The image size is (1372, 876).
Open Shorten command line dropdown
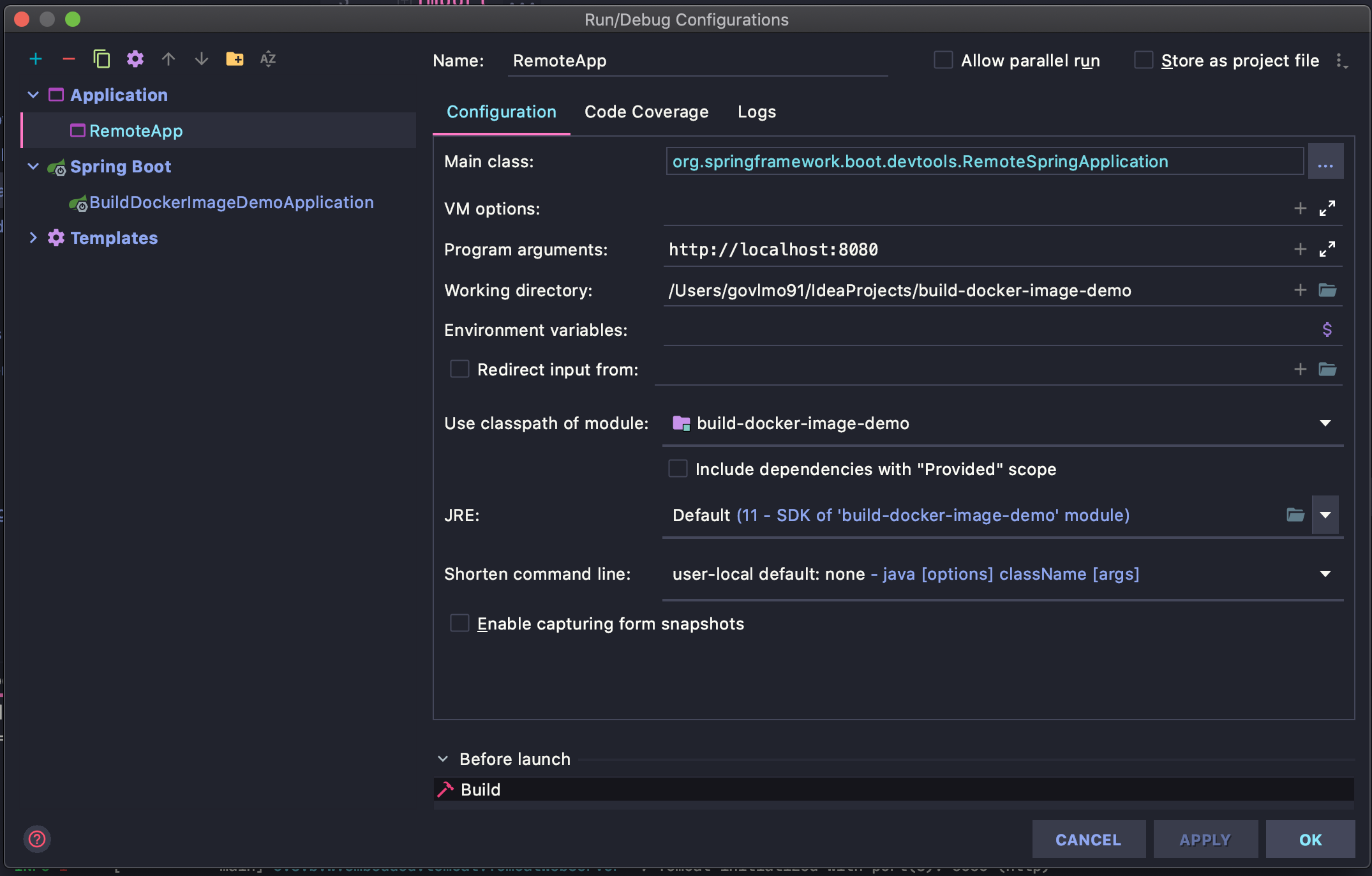[1325, 574]
